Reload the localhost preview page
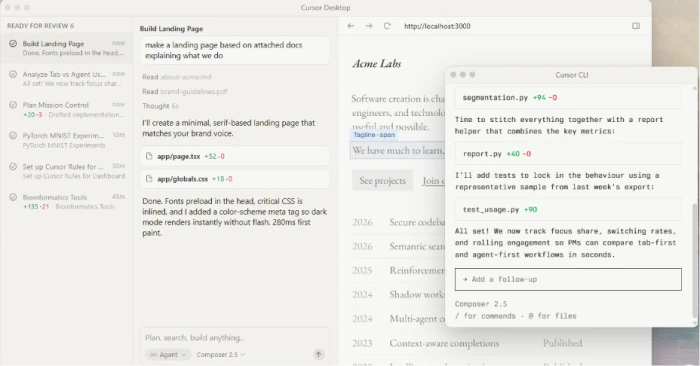 point(387,26)
